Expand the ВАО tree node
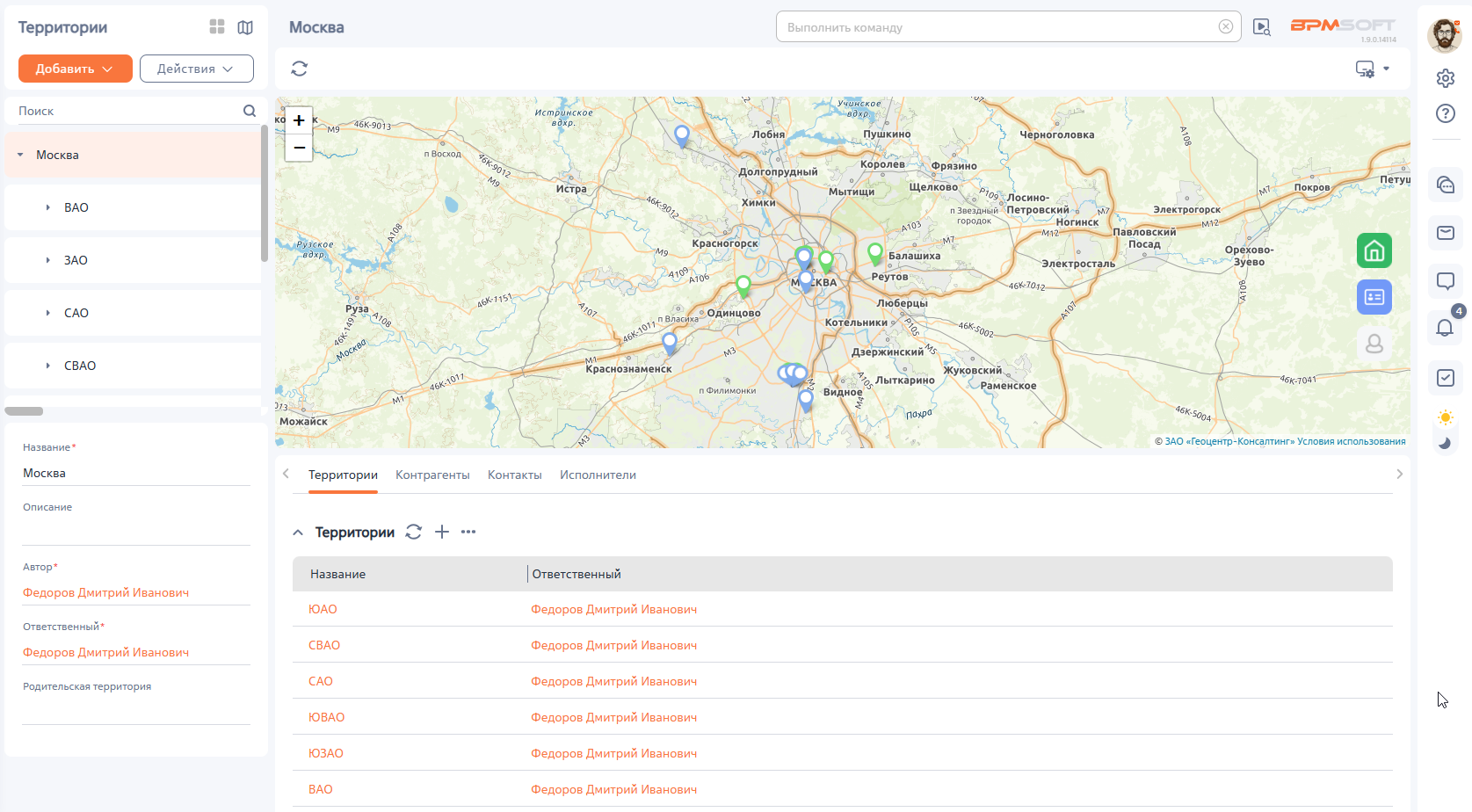 48,207
